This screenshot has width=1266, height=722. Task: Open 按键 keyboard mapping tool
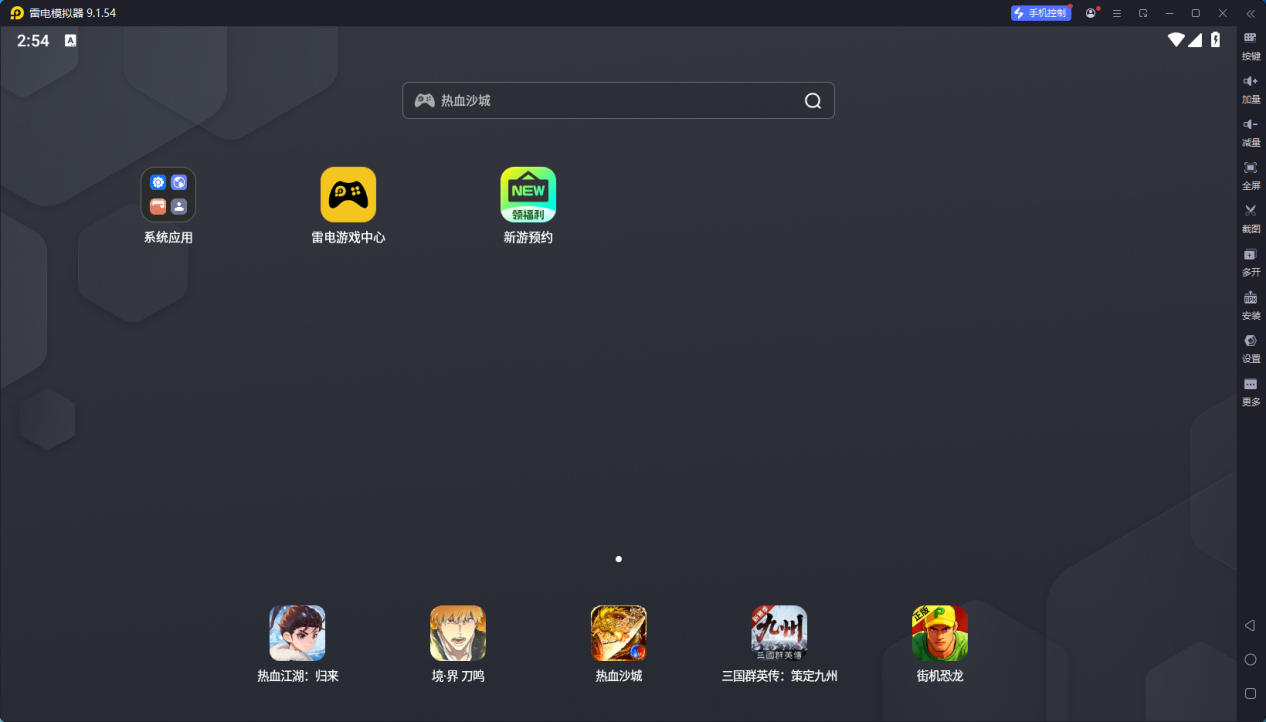[1250, 45]
